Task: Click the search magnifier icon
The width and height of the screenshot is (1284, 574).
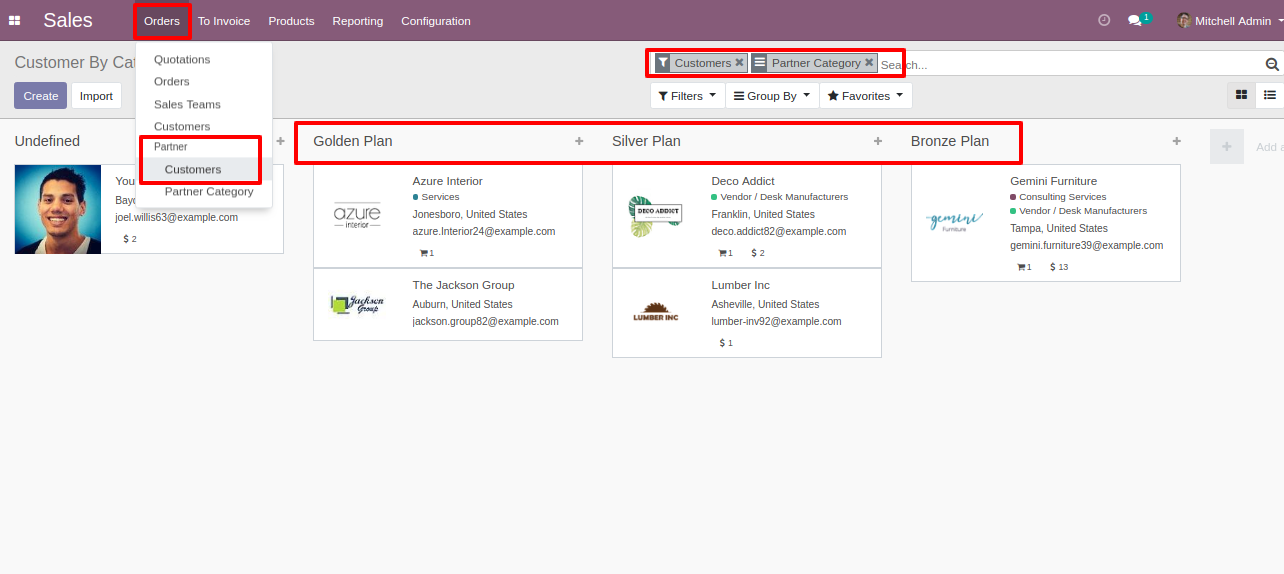Action: coord(1272,64)
